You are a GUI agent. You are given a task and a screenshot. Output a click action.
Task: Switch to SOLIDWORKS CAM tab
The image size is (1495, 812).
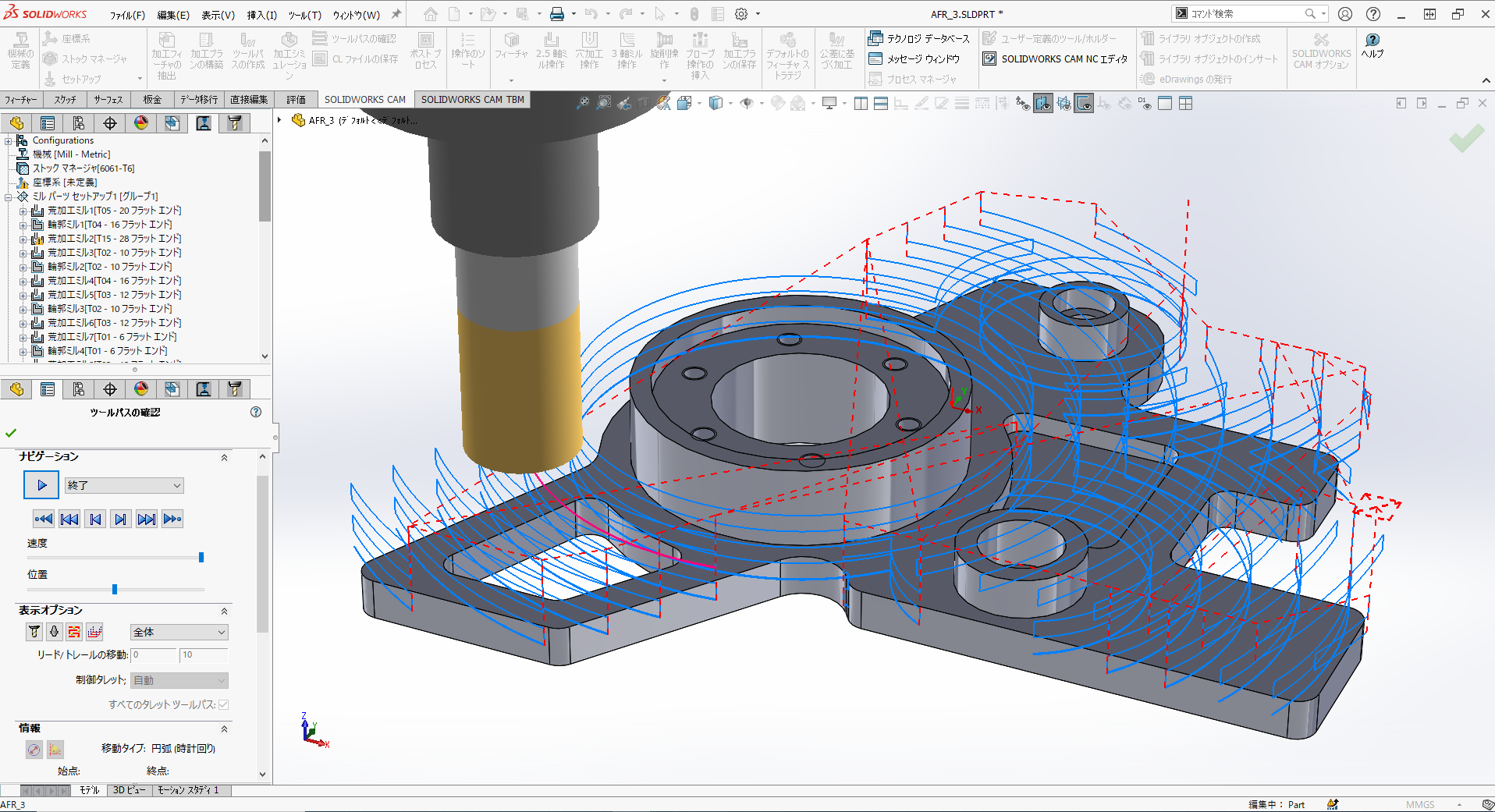point(365,100)
